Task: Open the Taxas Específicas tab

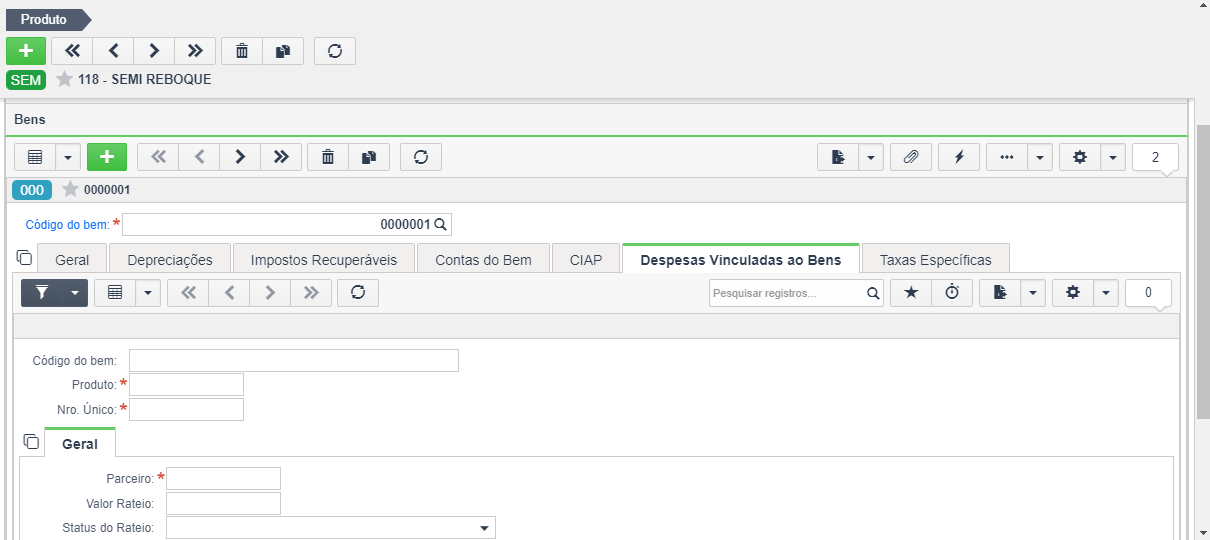Action: [x=936, y=259]
